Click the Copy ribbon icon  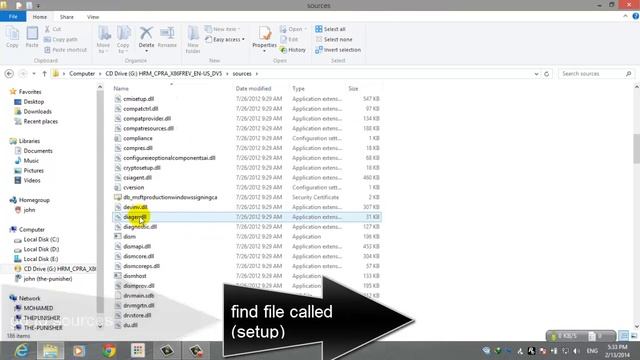point(12,38)
